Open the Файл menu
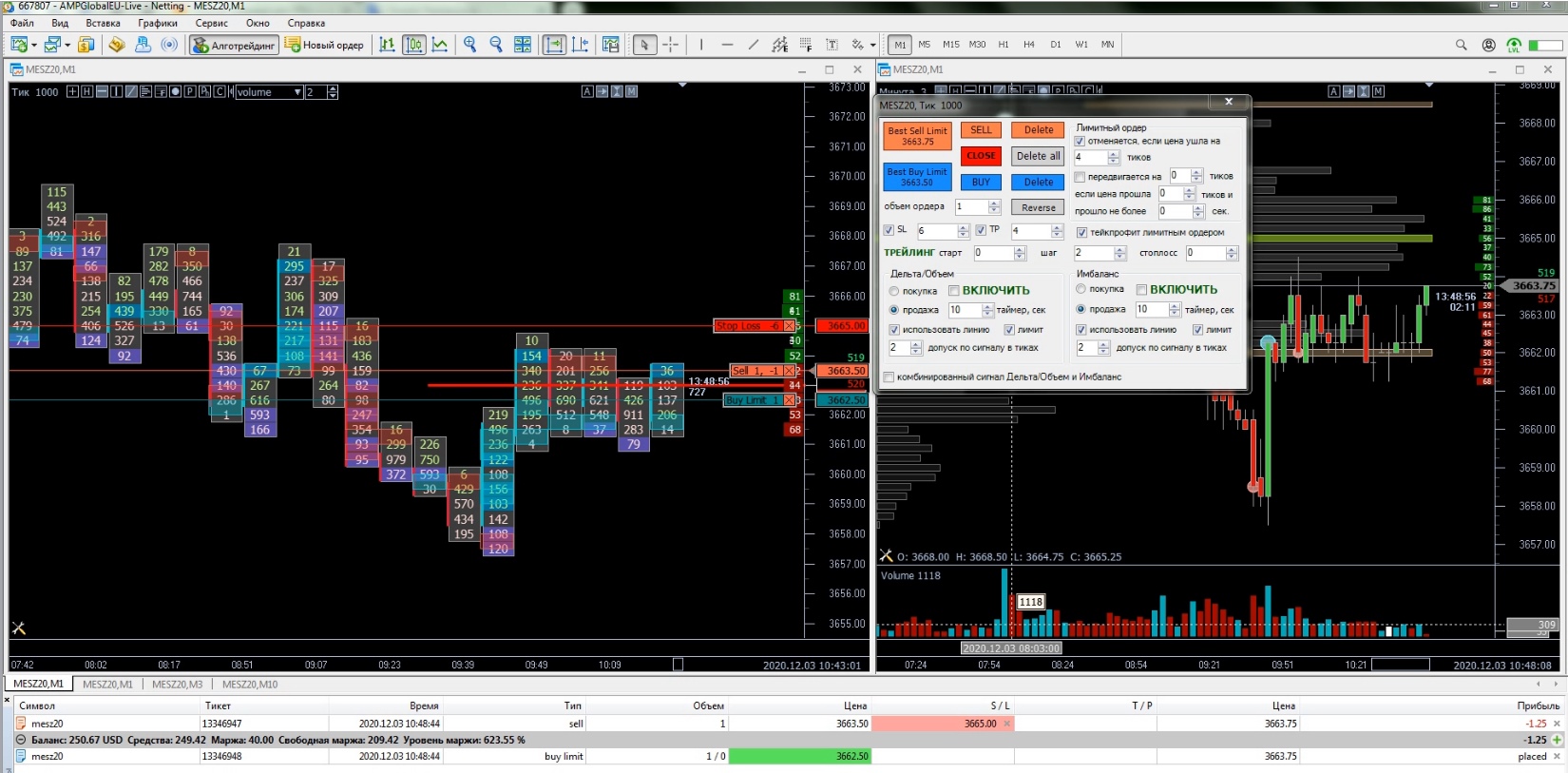Screen dimensions: 1568x773 22,23
